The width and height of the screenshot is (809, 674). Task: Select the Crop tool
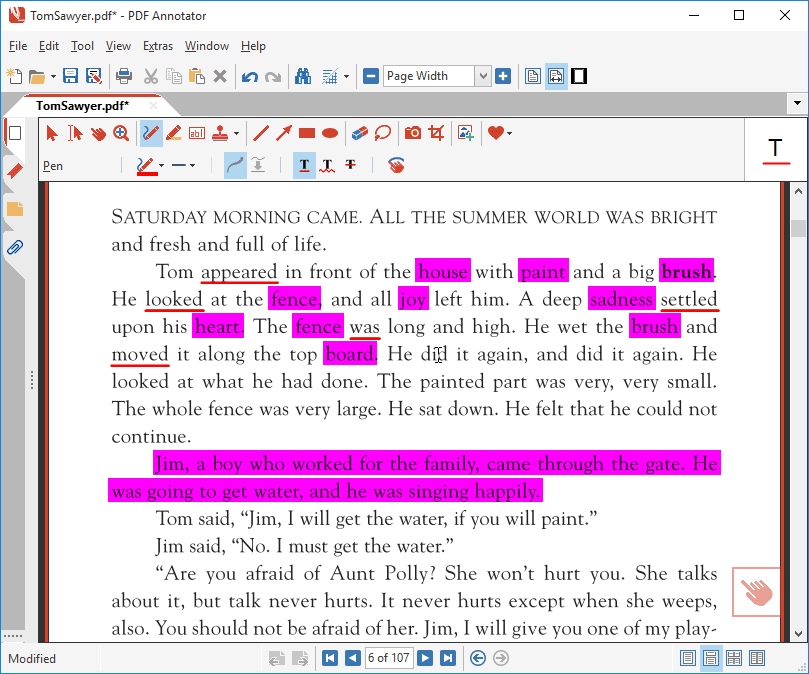pos(436,134)
